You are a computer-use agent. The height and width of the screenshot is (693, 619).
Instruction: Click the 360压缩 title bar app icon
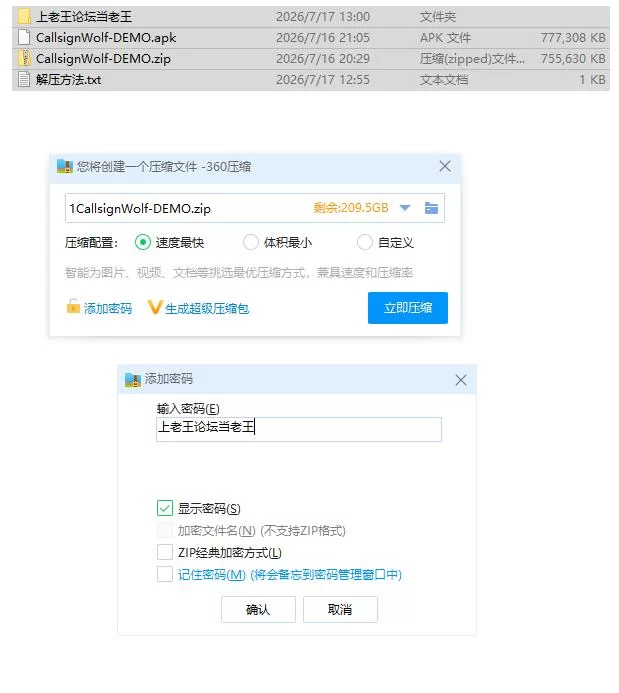[65, 166]
